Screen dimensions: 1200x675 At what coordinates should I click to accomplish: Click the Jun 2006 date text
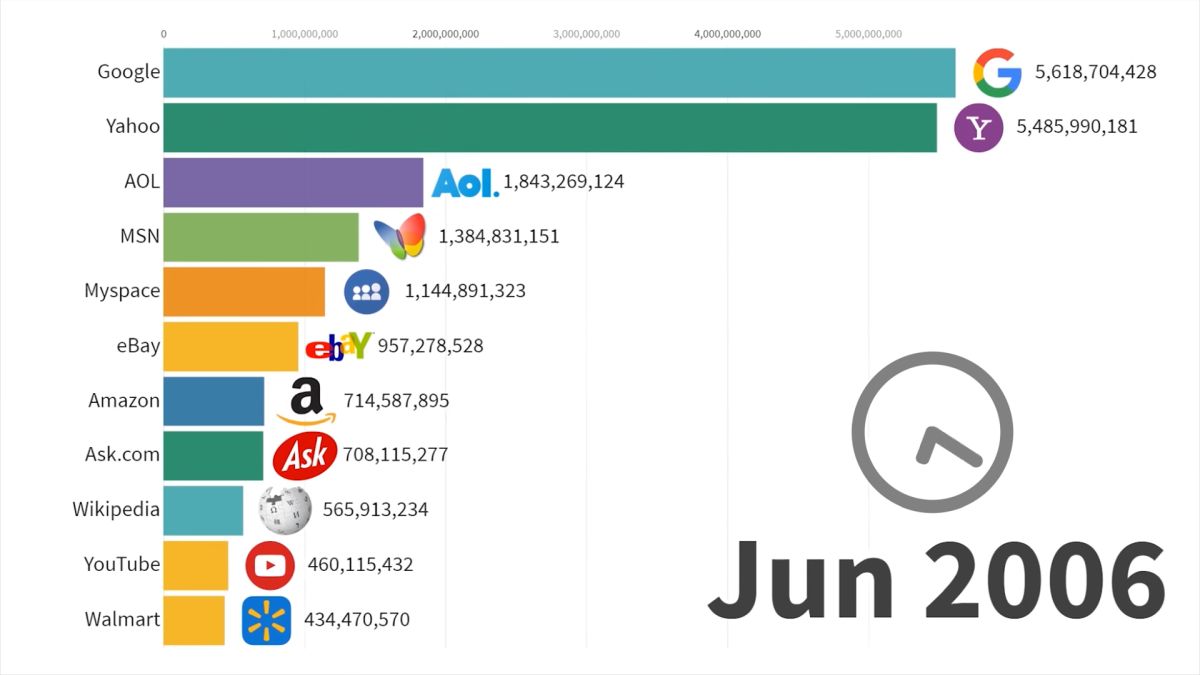(x=936, y=580)
